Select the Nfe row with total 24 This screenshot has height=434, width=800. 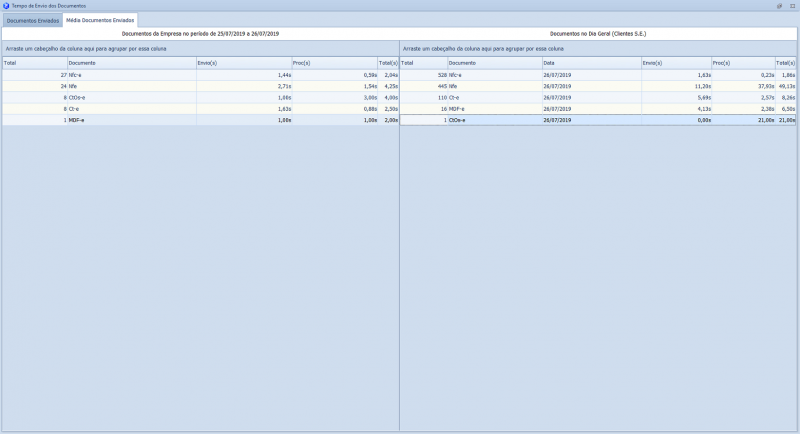click(x=130, y=86)
